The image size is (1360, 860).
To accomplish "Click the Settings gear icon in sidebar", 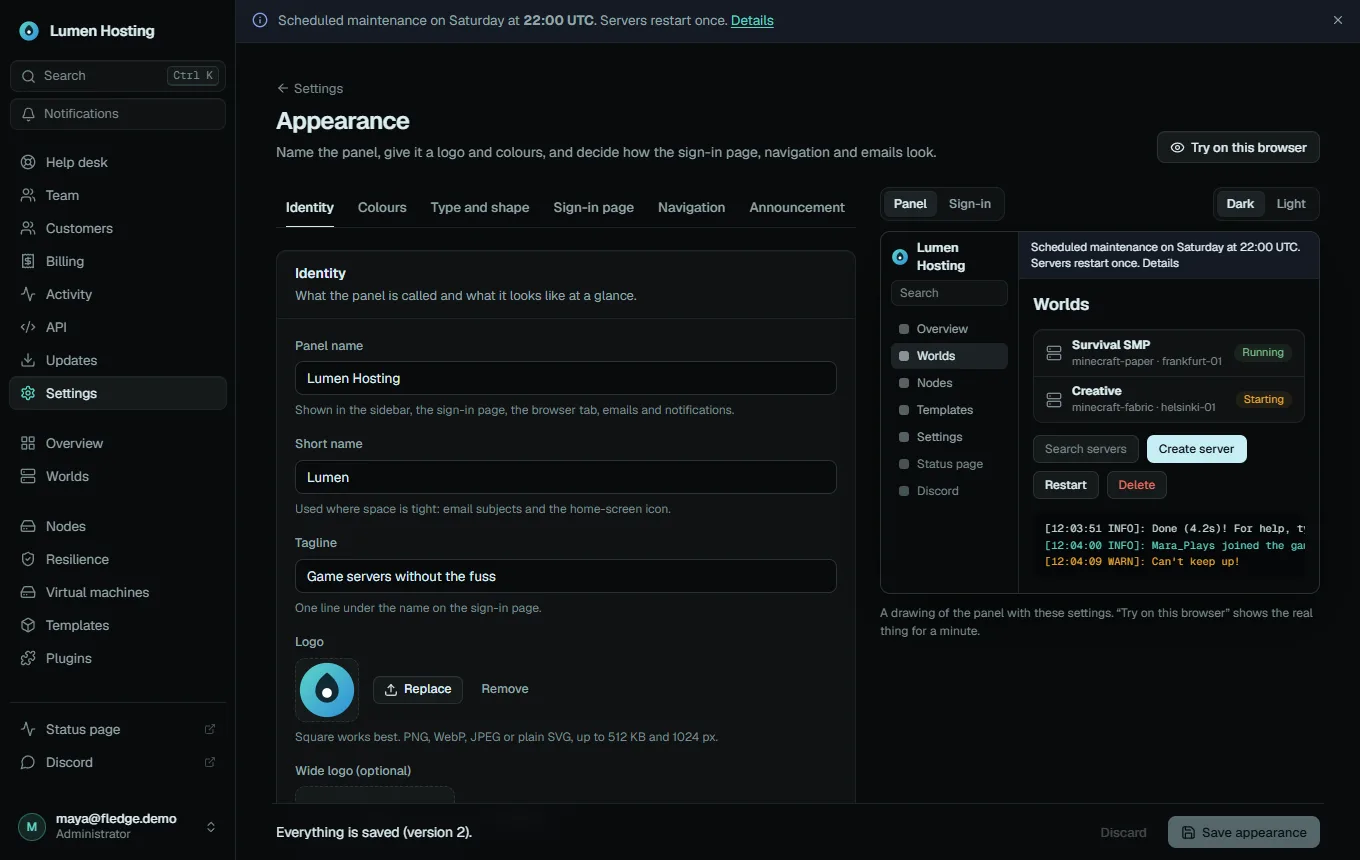I will click(x=28, y=393).
